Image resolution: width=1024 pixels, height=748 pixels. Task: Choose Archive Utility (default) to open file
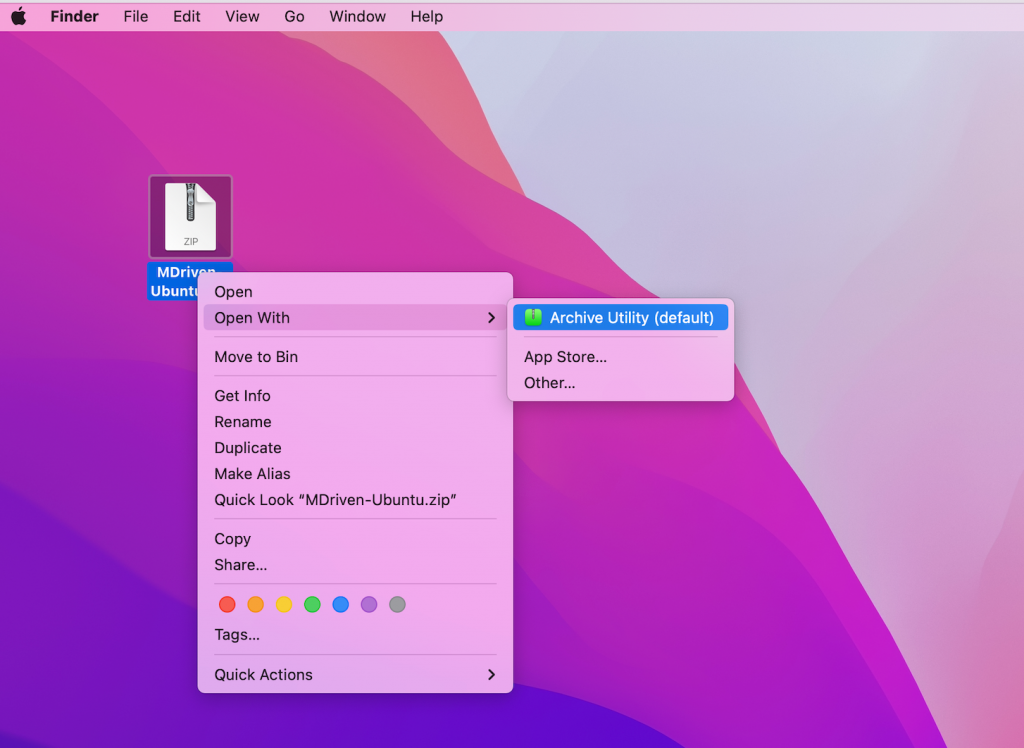[x=630, y=318]
